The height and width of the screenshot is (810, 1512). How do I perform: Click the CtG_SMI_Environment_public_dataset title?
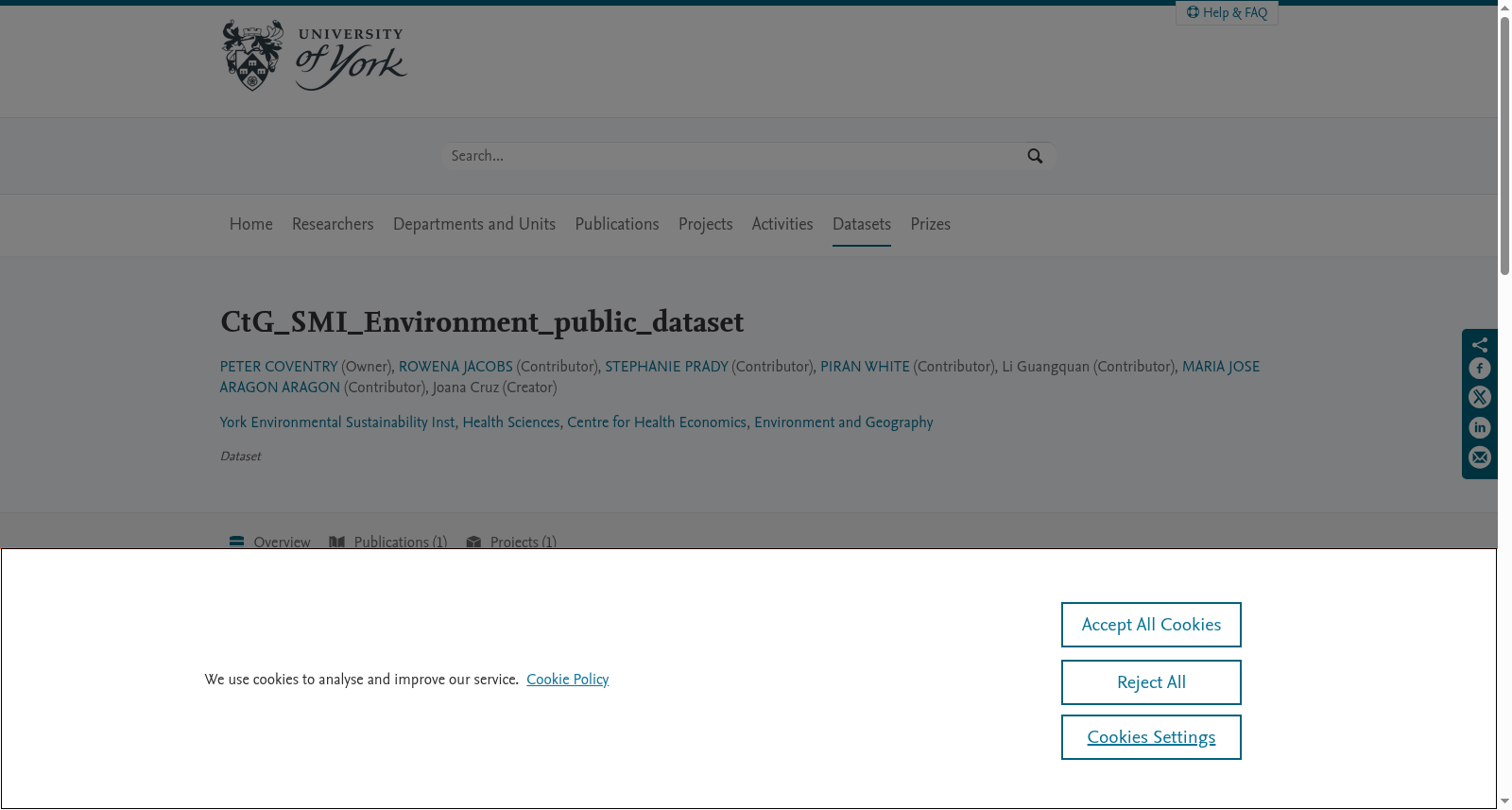pos(482,322)
